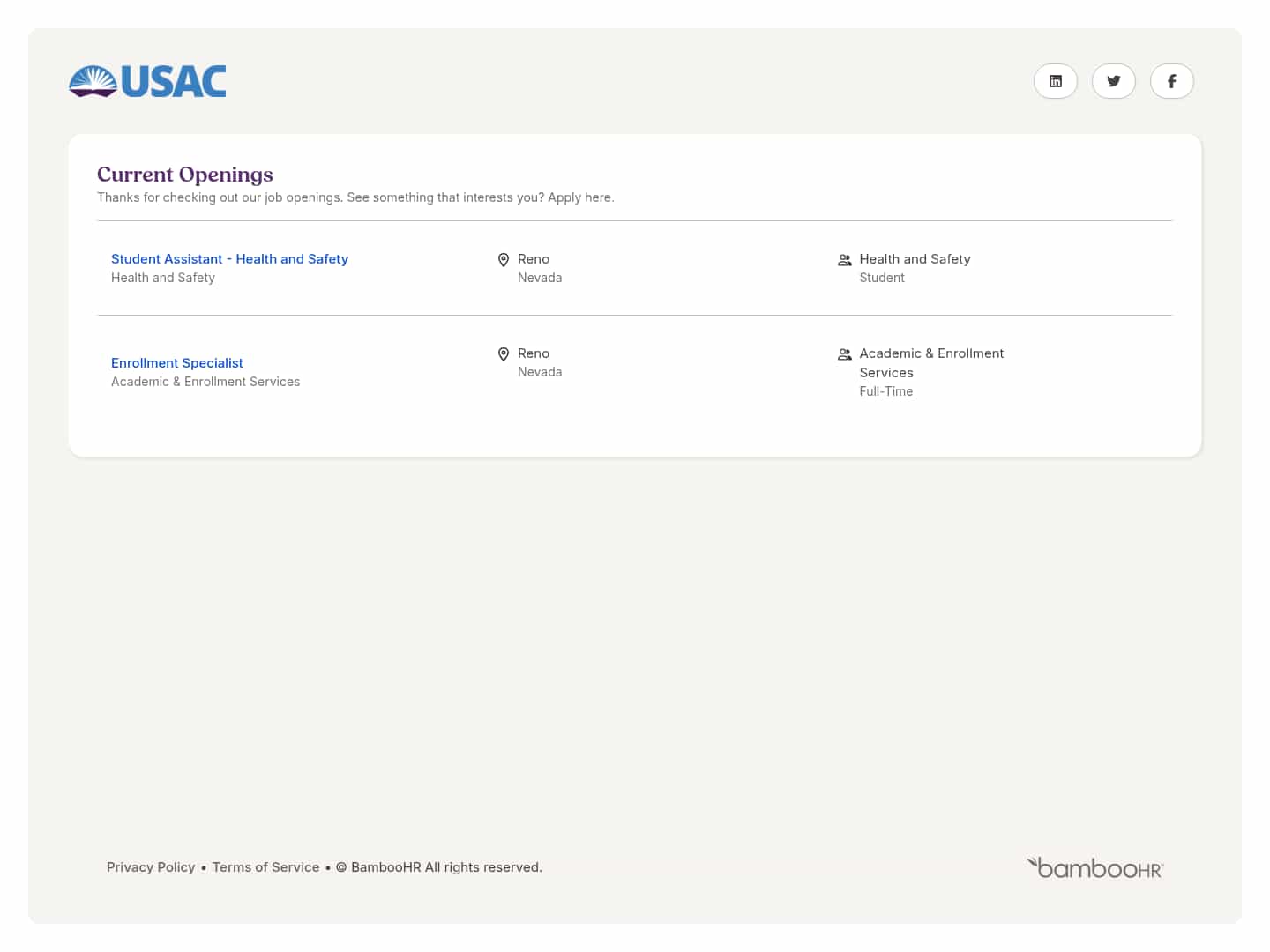
Task: Click the 'Student' employment type text
Action: pyautogui.click(x=882, y=278)
